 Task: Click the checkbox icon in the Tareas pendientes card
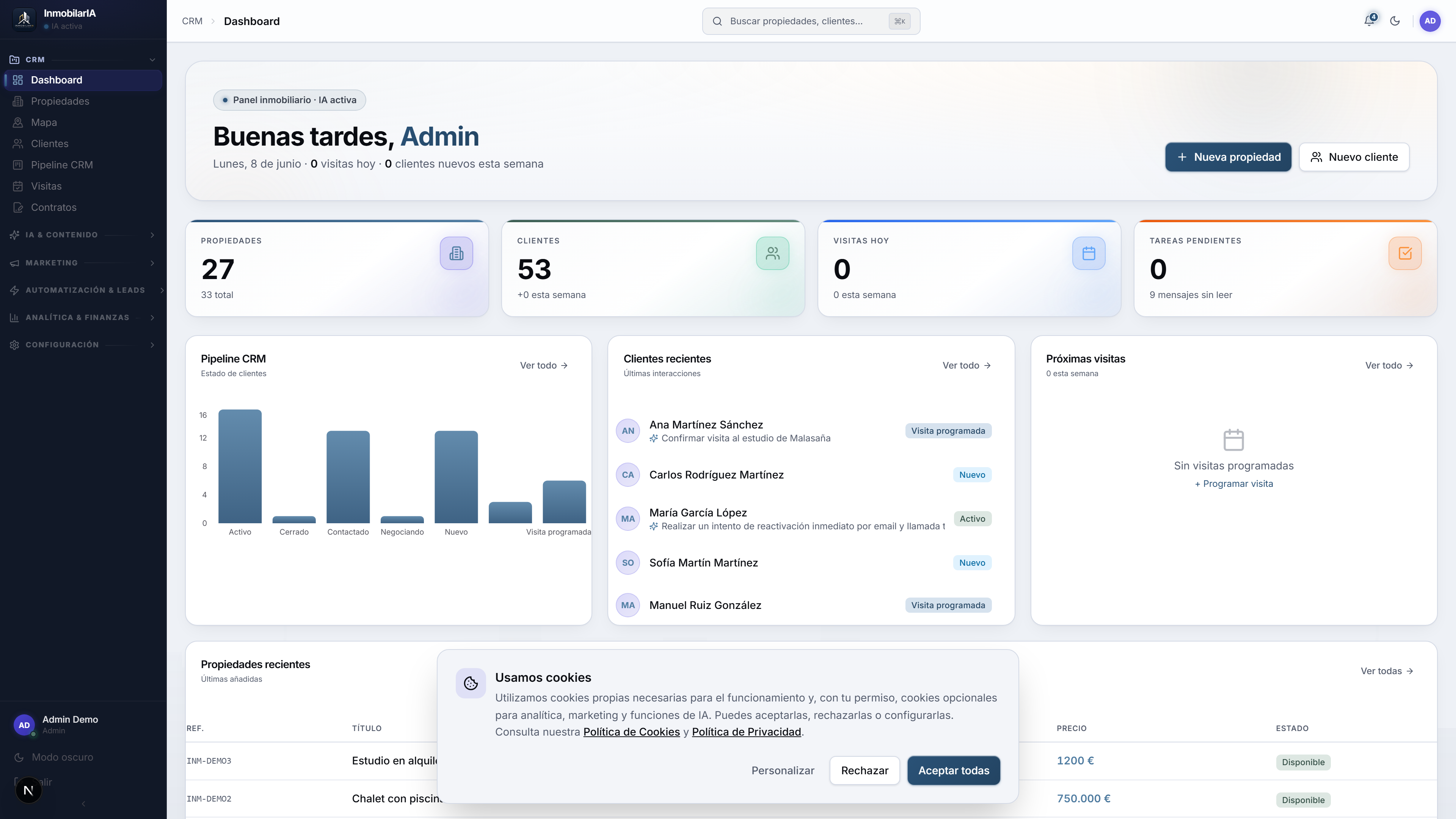[1405, 253]
